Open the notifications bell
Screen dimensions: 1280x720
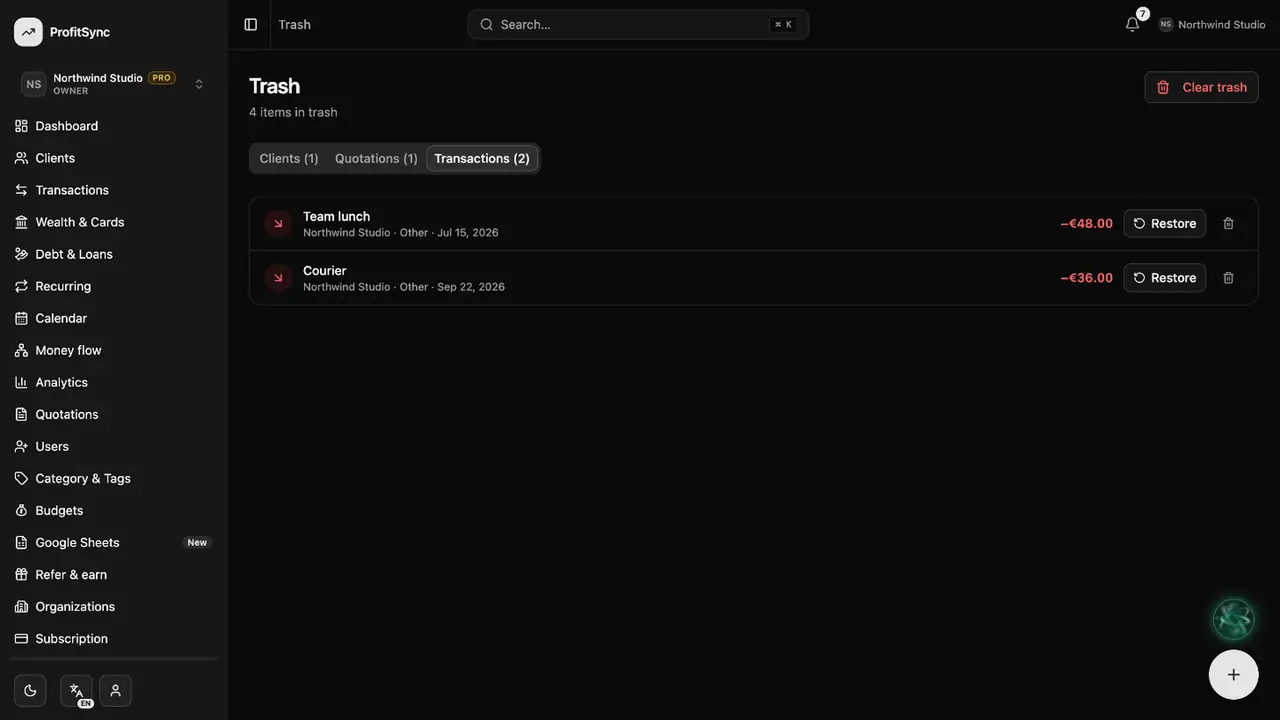[1132, 24]
